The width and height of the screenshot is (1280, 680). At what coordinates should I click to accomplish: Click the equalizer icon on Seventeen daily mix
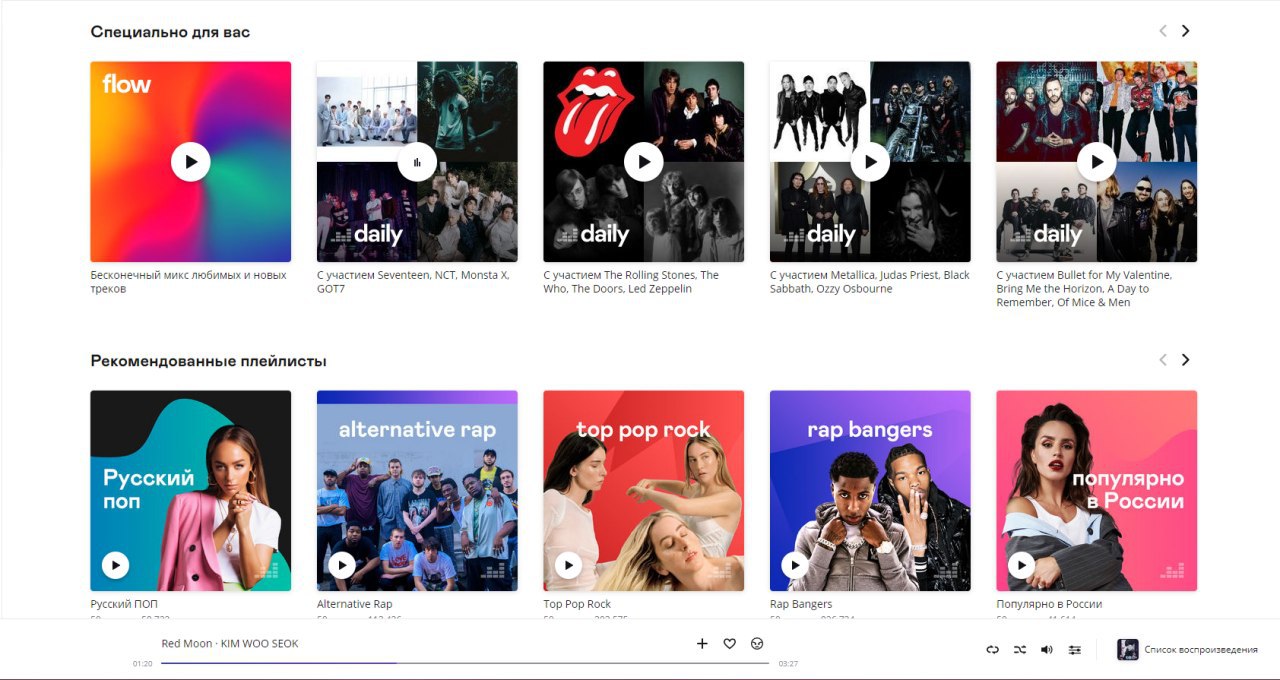(x=417, y=162)
